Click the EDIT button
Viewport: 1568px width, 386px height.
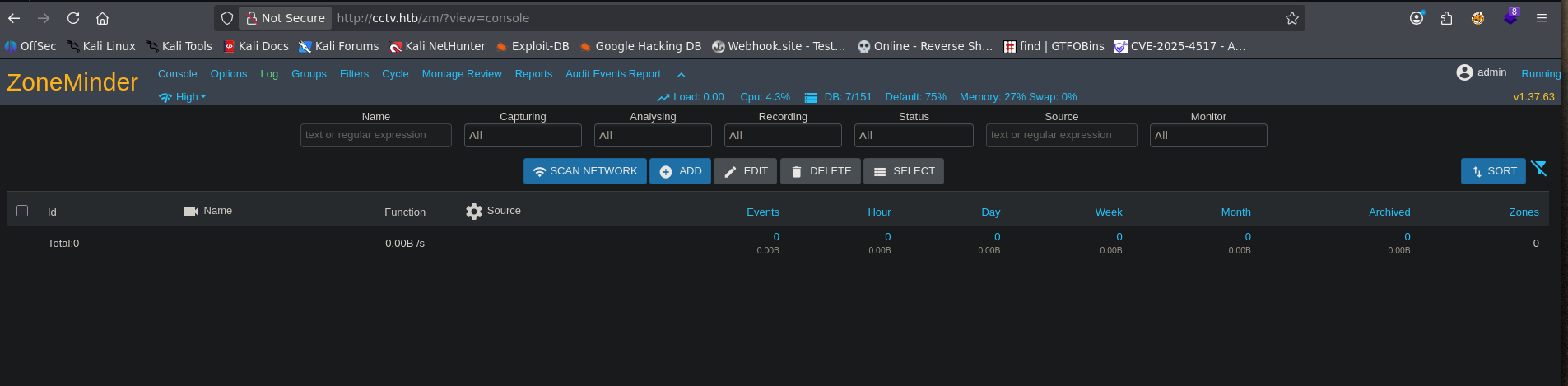(x=746, y=171)
